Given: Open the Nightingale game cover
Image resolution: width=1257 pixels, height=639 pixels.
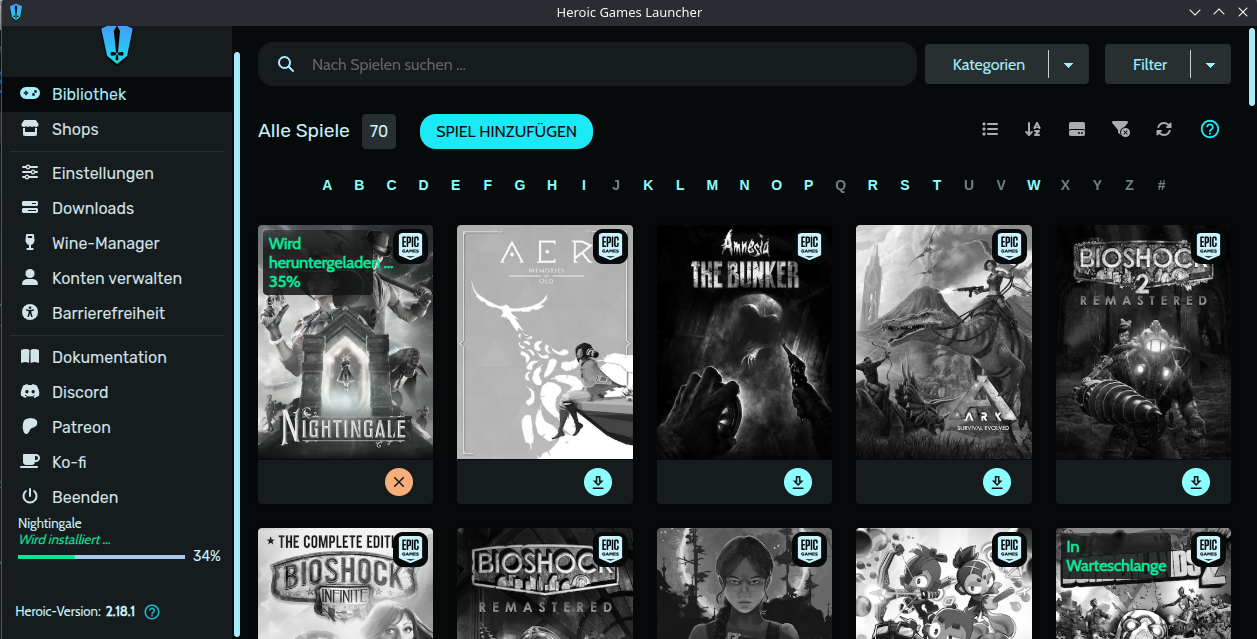Looking at the screenshot, I should tap(345, 342).
